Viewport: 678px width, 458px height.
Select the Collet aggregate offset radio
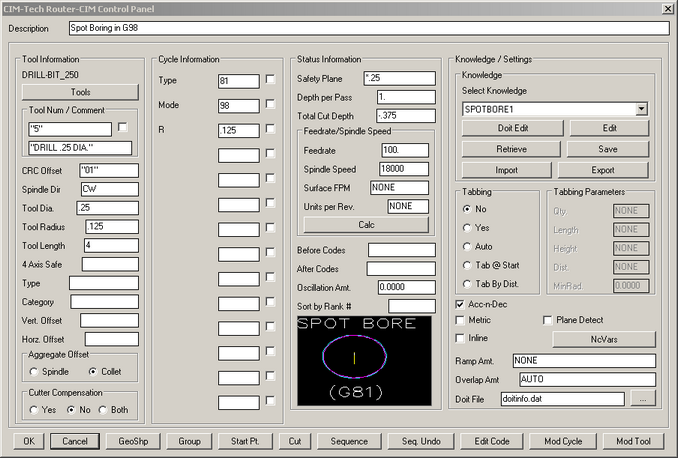pyautogui.click(x=93, y=372)
